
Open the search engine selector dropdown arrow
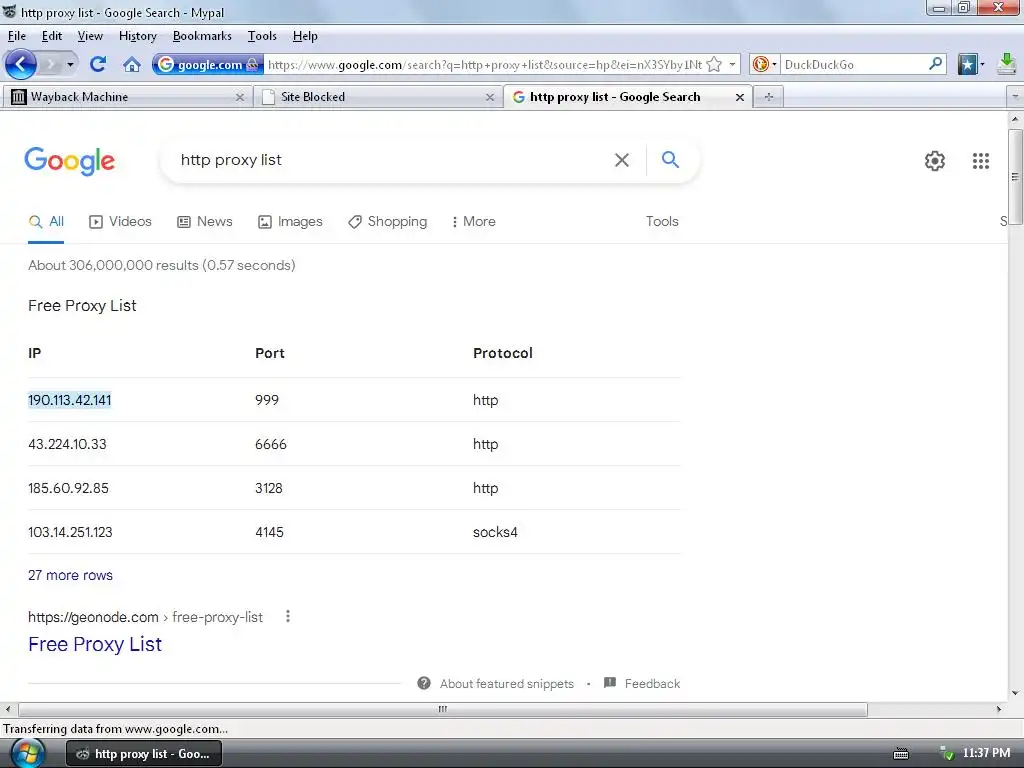tap(775, 64)
